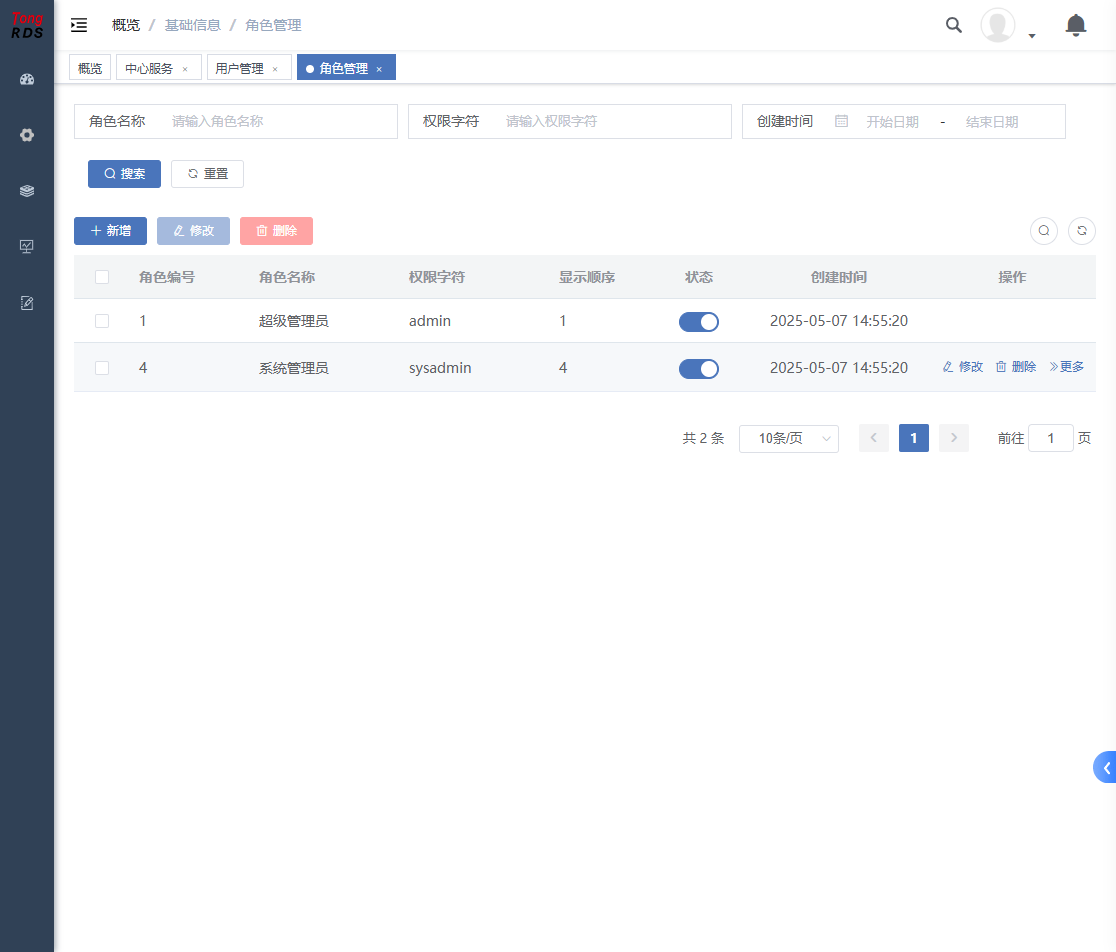1116x952 pixels.
Task: Toggle the sidebar collapse hamburger icon
Action: (79, 26)
